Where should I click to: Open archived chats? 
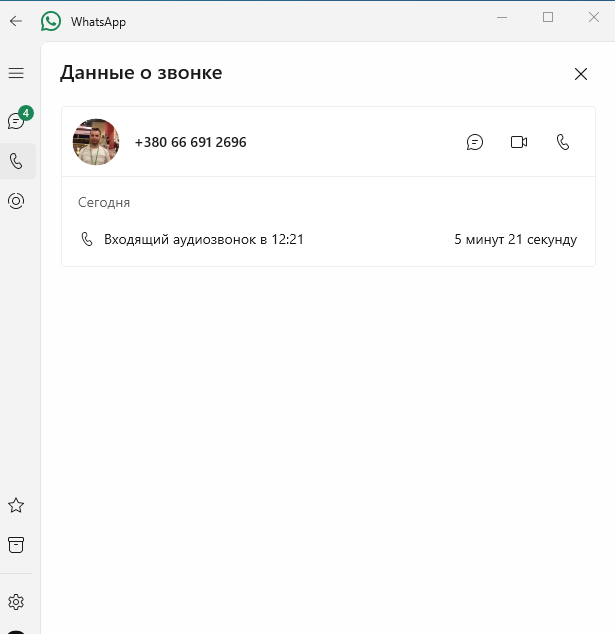tap(16, 545)
